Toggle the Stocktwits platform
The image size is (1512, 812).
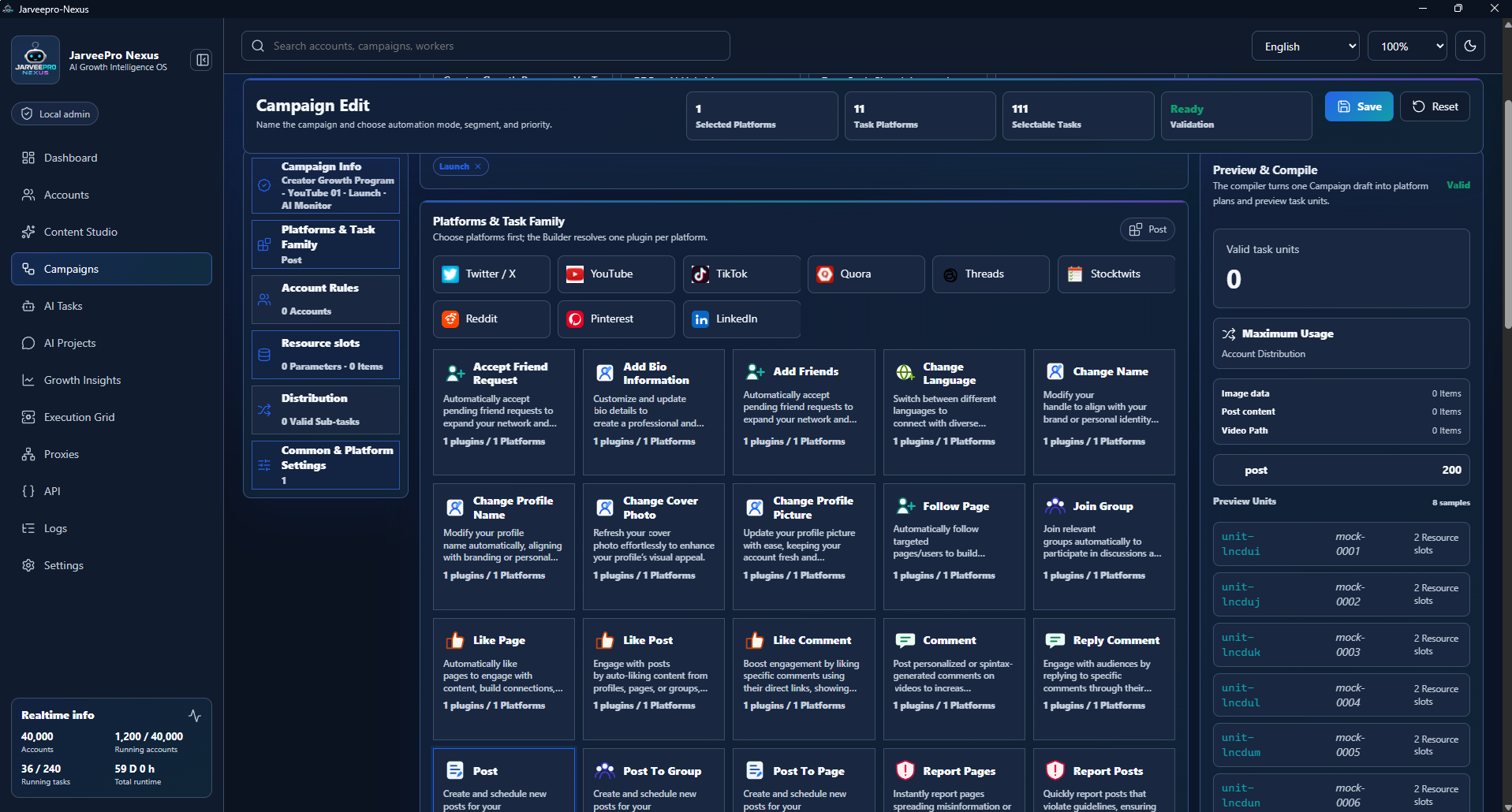tap(1116, 274)
